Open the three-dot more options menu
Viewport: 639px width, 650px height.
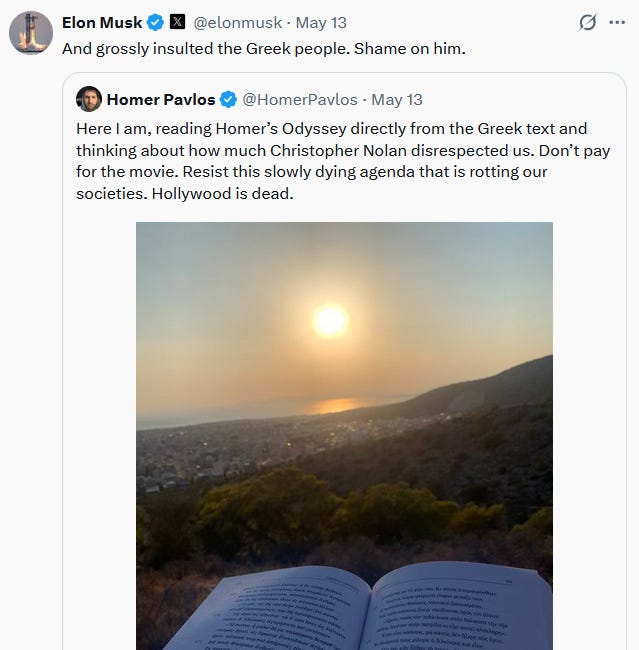617,22
